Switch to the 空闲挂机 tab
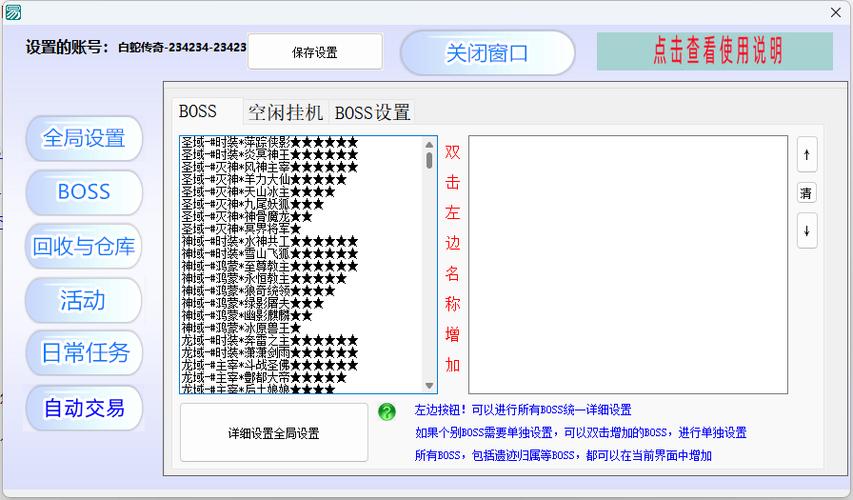Image resolution: width=853 pixels, height=500 pixels. [286, 113]
